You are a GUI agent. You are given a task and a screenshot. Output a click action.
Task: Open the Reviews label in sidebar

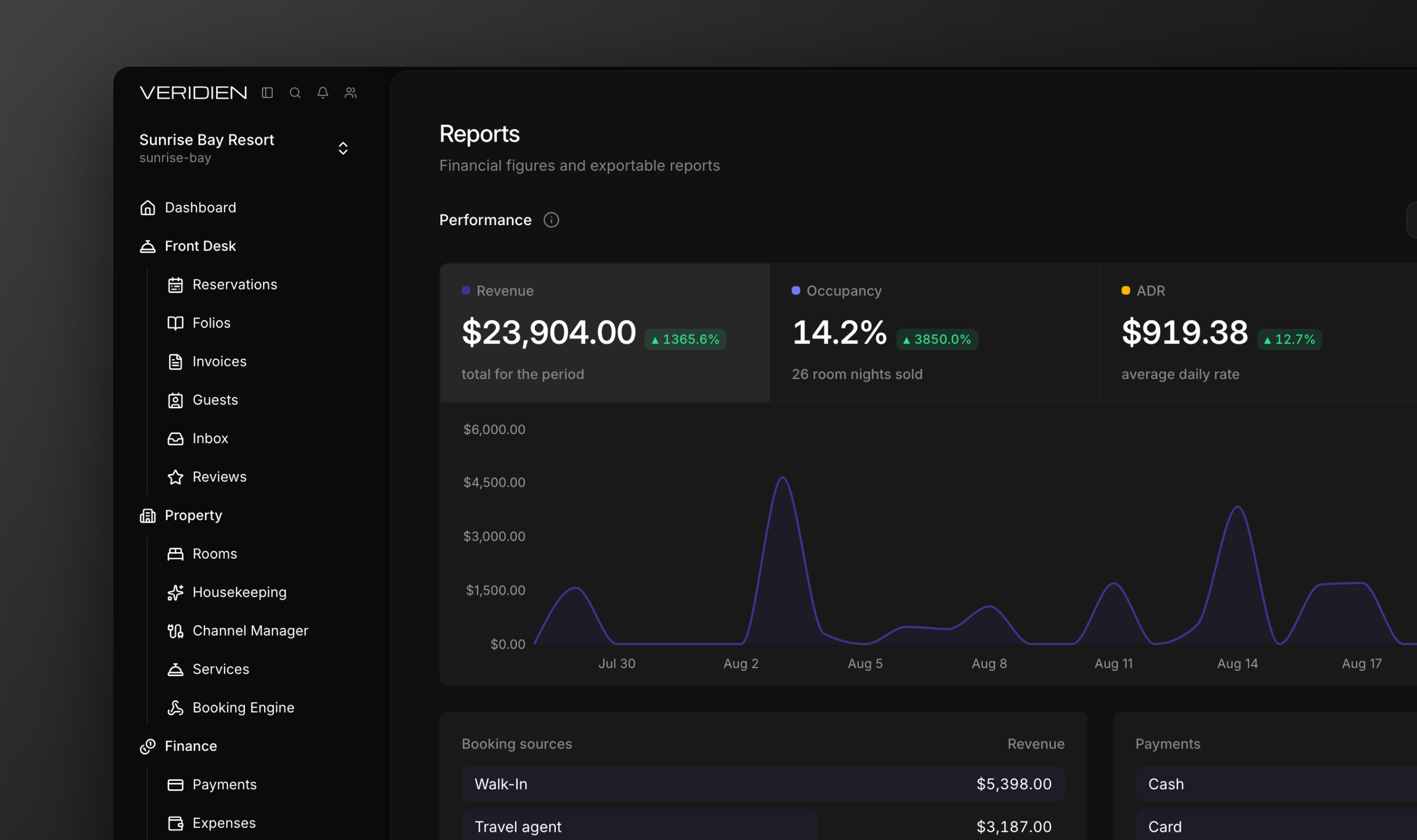(220, 477)
